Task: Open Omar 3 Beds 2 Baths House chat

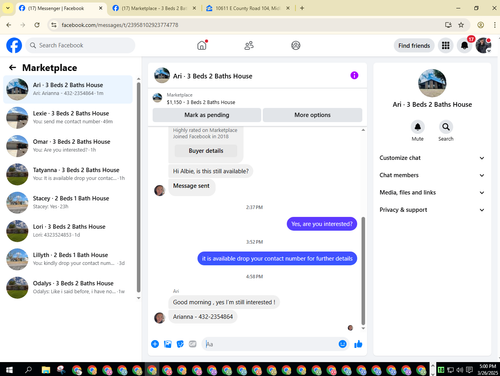Action: (x=68, y=146)
